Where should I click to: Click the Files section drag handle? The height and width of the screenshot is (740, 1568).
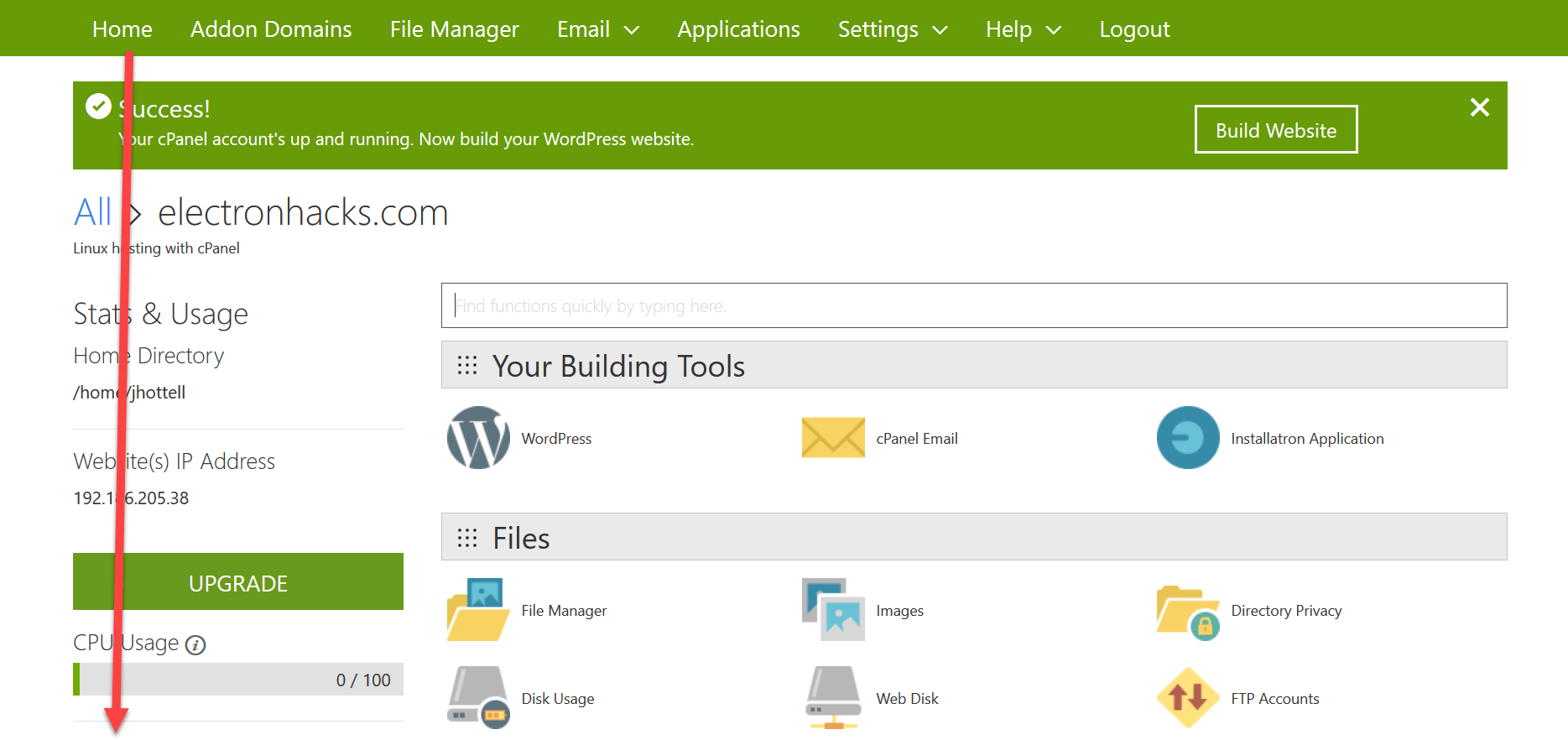(x=467, y=538)
